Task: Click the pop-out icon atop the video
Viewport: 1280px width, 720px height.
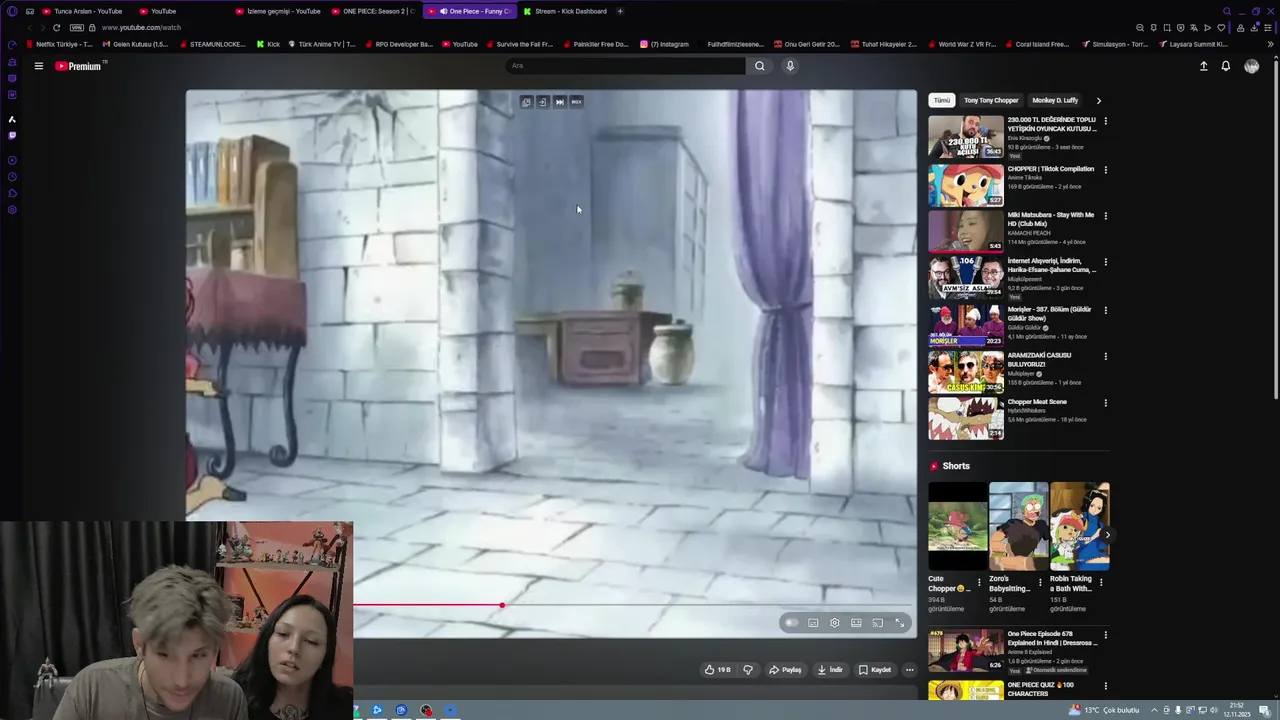Action: (x=526, y=102)
